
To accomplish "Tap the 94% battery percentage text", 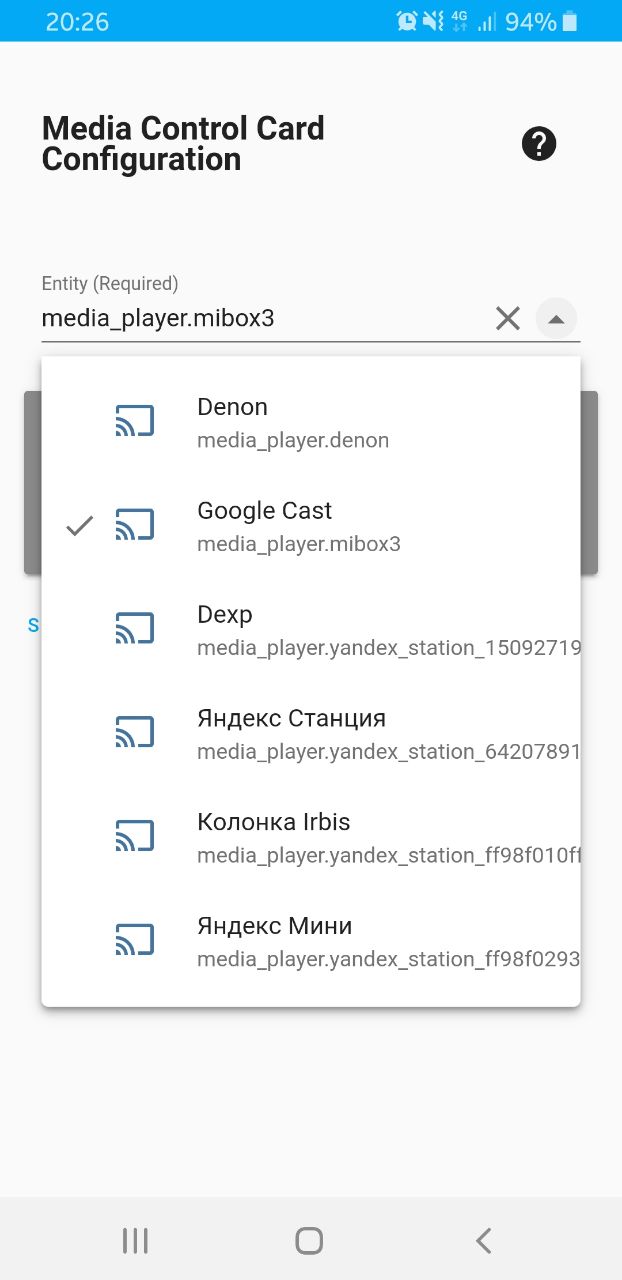I will (530, 21).
